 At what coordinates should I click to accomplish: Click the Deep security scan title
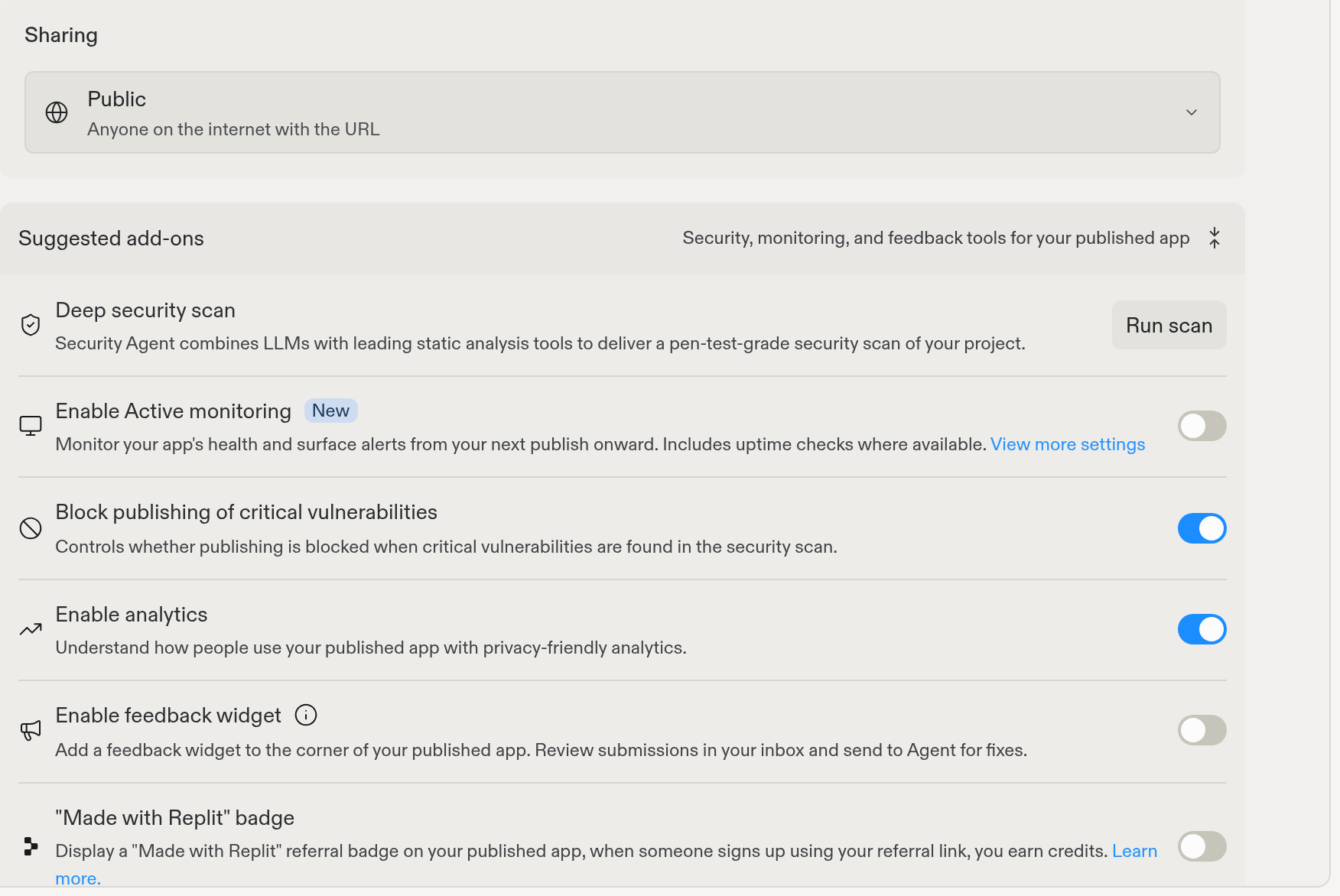(145, 310)
